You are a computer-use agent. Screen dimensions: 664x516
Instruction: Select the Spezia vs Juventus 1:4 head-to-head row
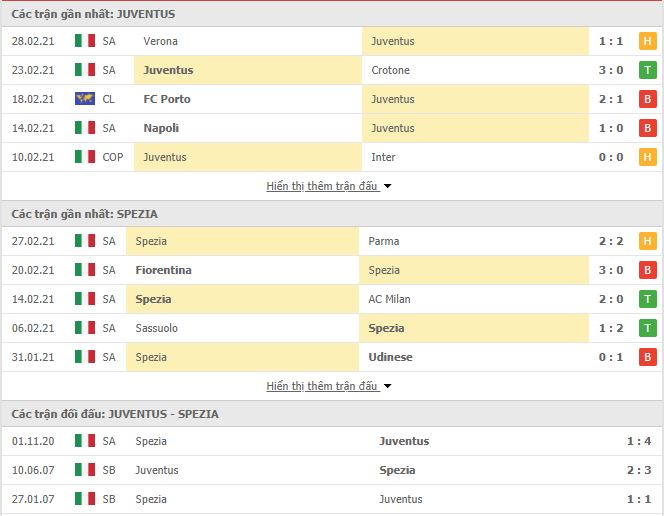pos(332,441)
